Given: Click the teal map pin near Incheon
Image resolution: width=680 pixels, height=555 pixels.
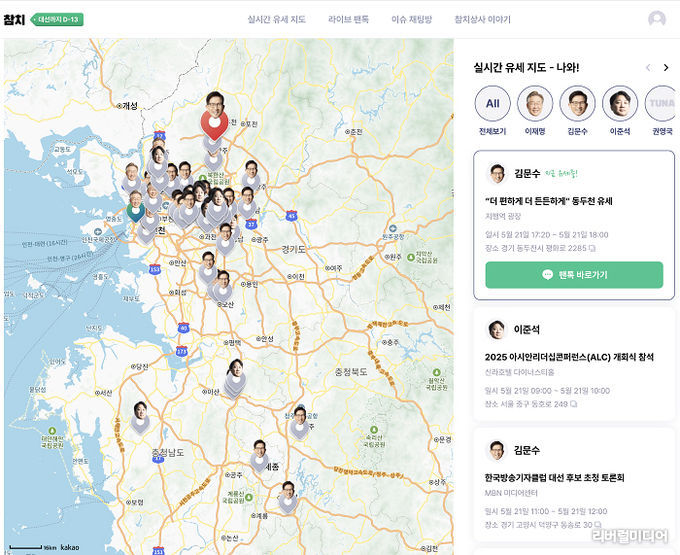Looking at the screenshot, I should [x=136, y=212].
